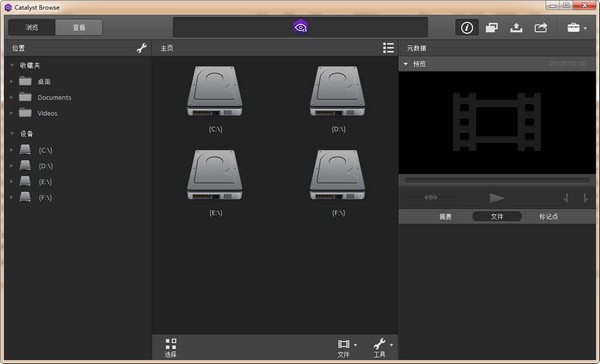The height and width of the screenshot is (364, 600).
Task: Select Videos folder icon in sidebar
Action: [x=25, y=113]
